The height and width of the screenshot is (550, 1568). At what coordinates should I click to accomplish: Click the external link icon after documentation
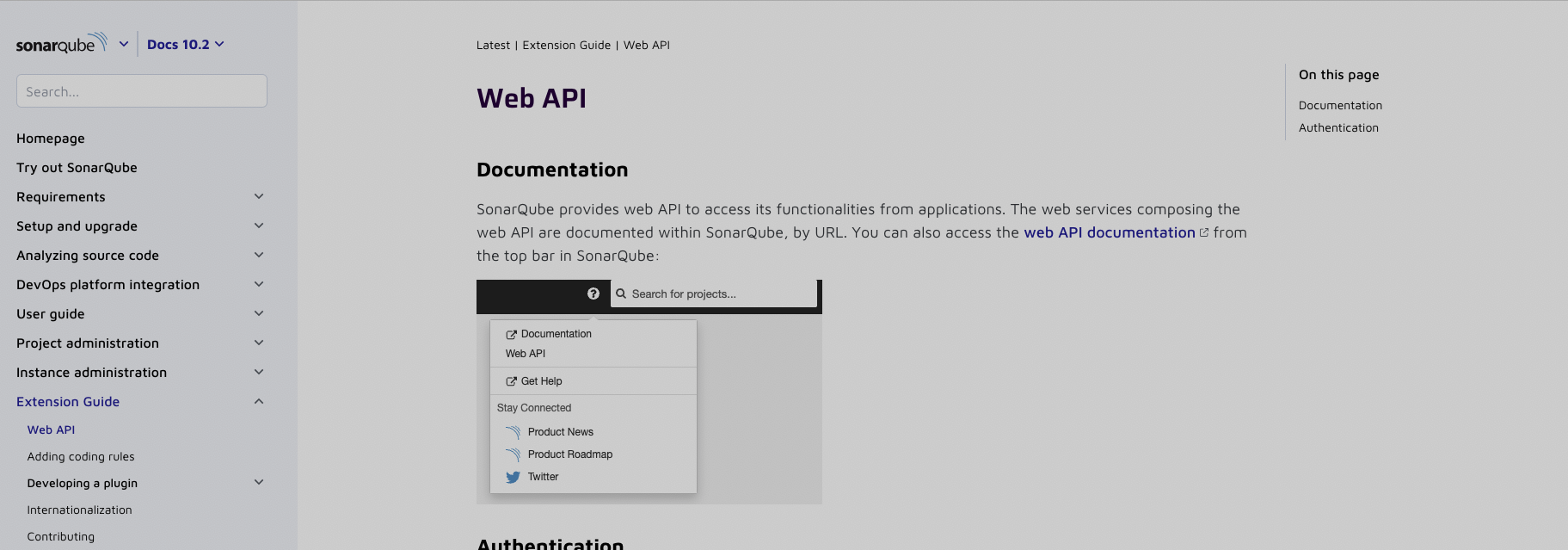tap(1204, 233)
